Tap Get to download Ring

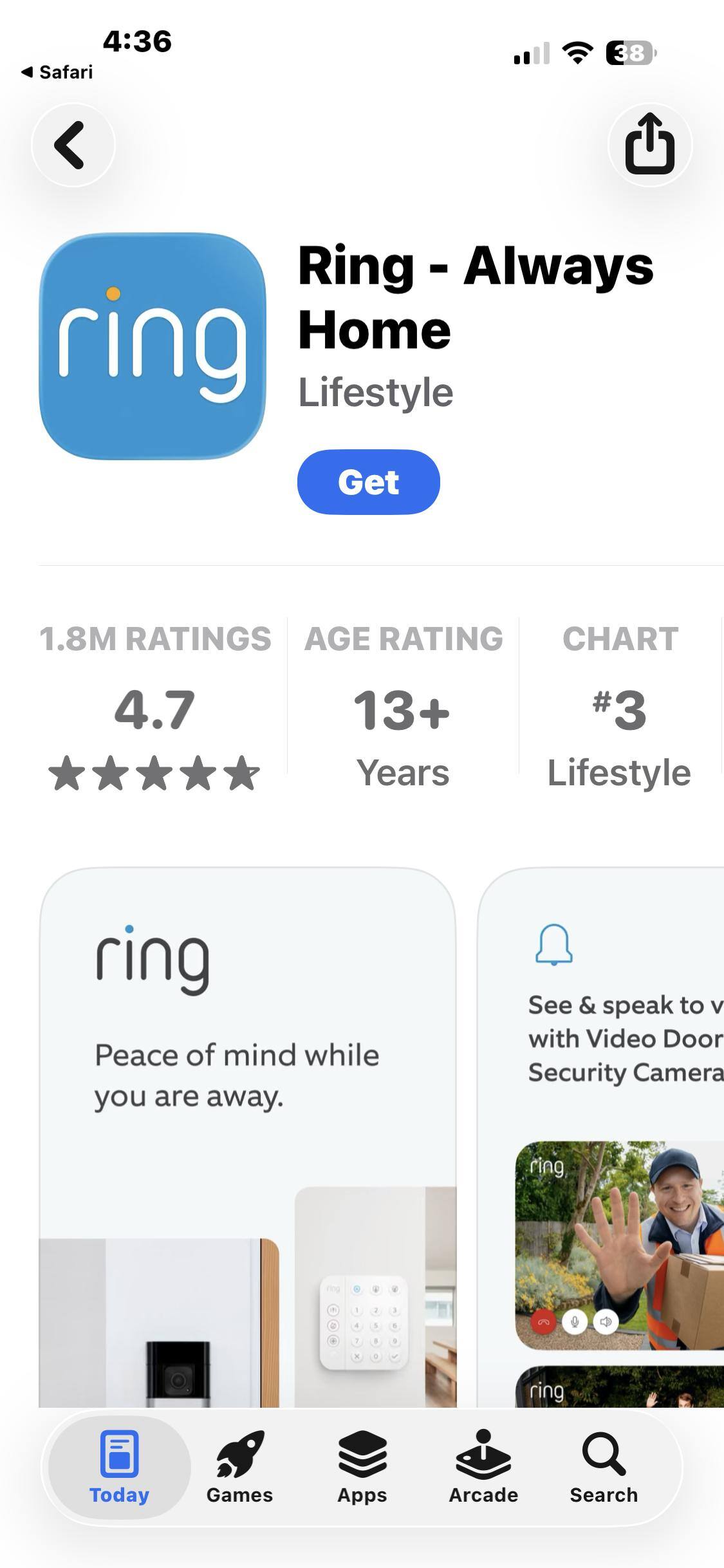point(369,482)
